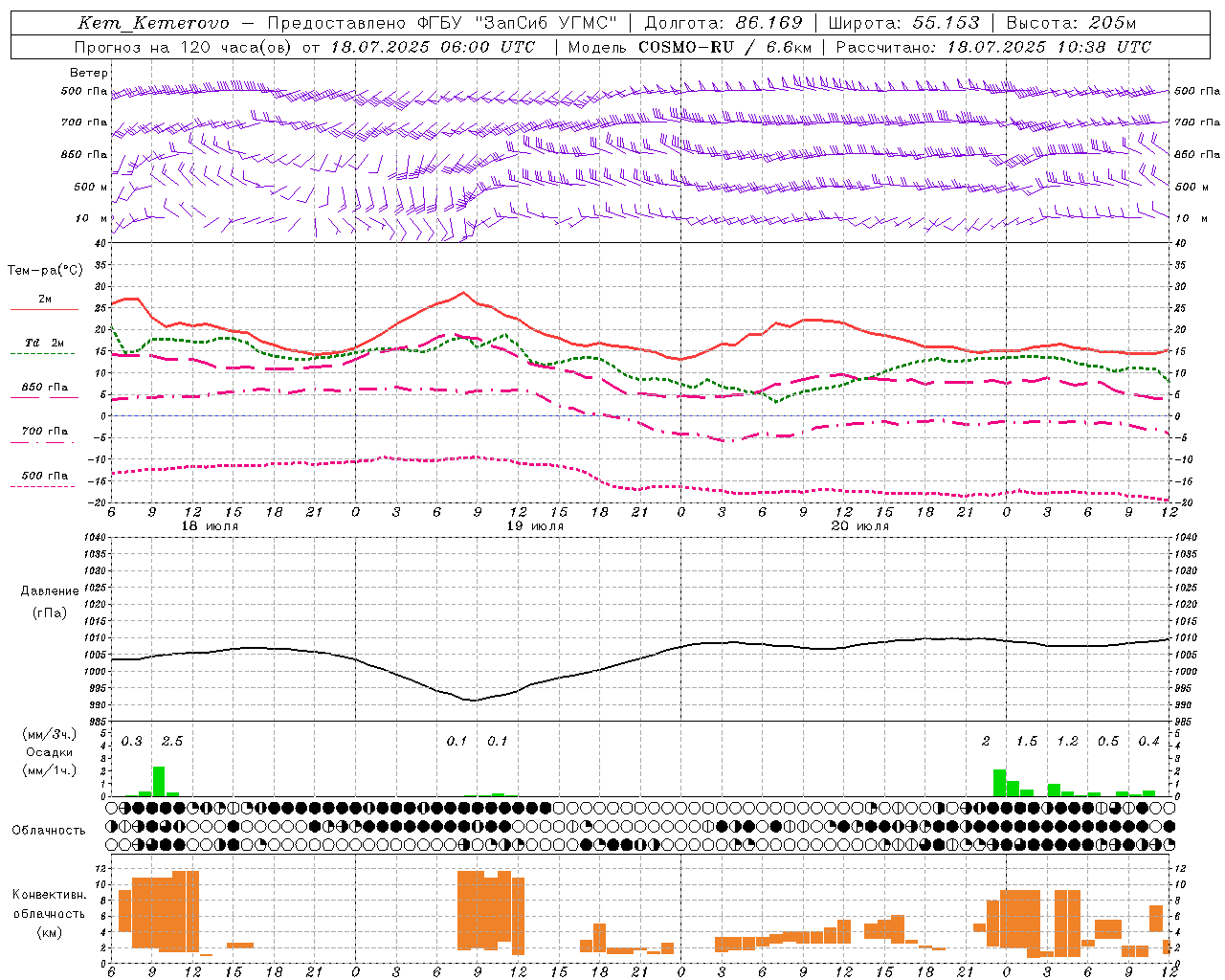Click the tallest green precipitation bar on 18 июля
Viewport: 1225px width, 980px height.
point(159,781)
